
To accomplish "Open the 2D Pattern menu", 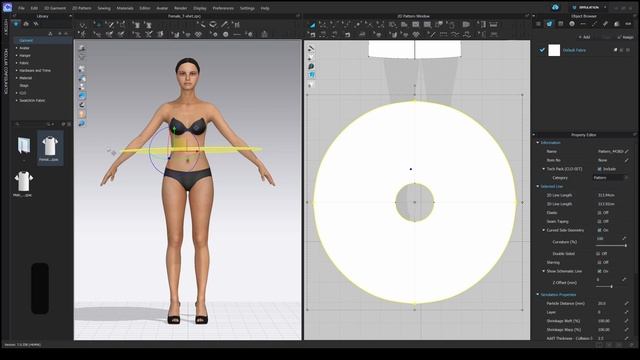I will point(82,8).
